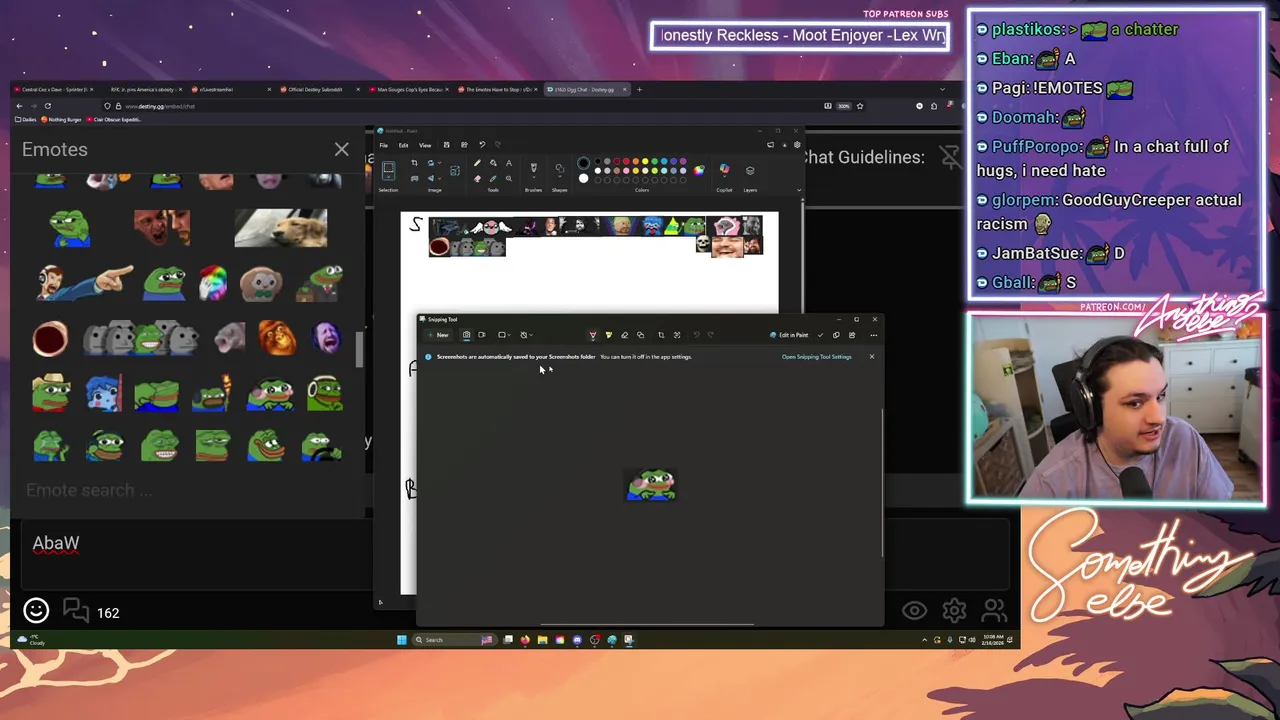Click the Save icon in Paint

coord(447,145)
